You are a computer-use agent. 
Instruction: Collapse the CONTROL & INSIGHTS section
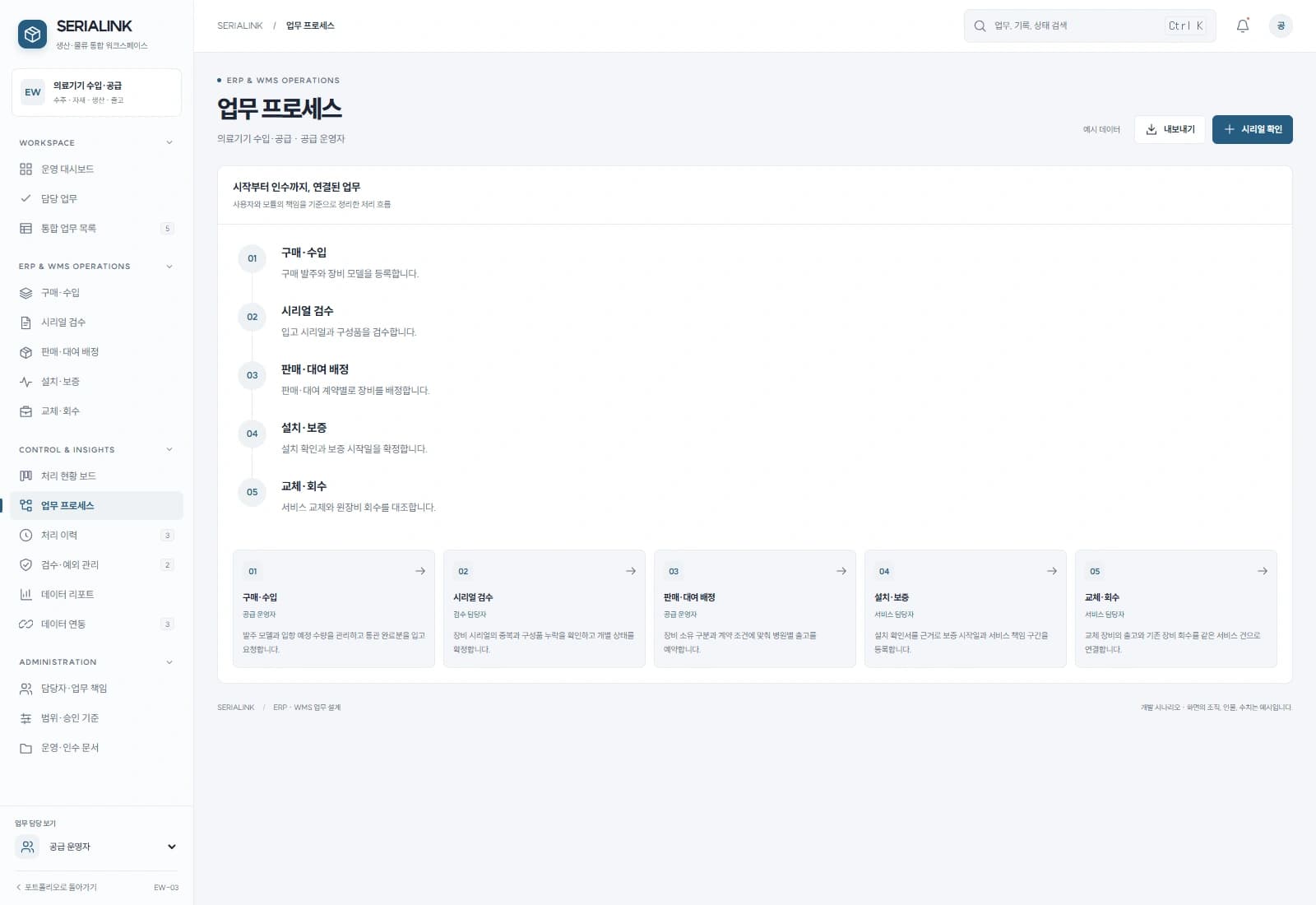coord(169,449)
